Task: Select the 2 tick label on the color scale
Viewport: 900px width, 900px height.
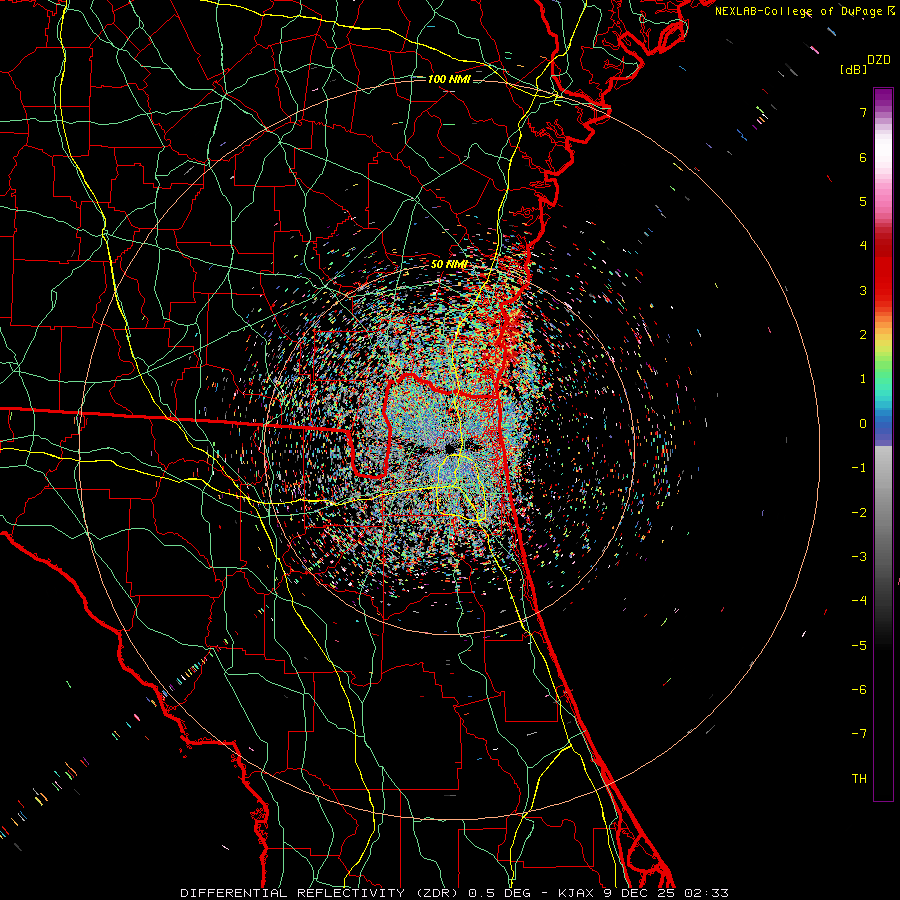Action: [x=863, y=335]
